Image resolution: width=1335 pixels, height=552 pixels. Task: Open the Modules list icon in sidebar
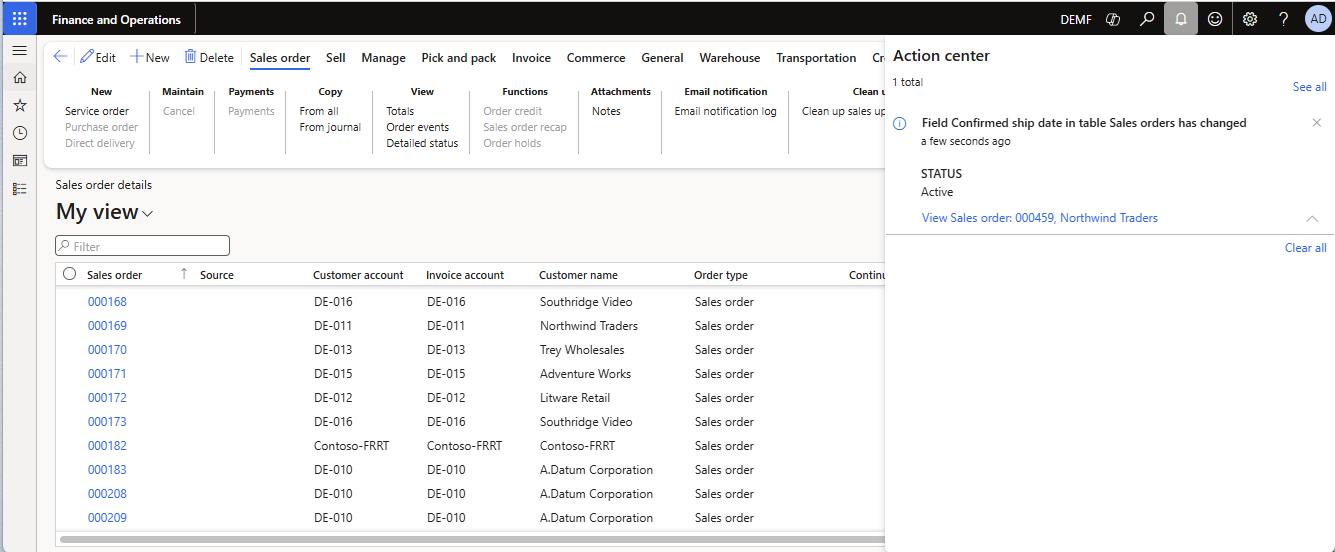(x=19, y=188)
